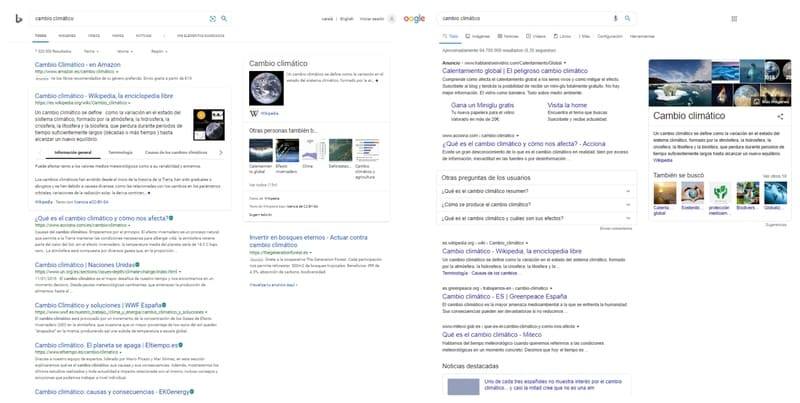Click share icon in Google knowledge panel
Screen dimensions: 800x403
tap(780, 117)
